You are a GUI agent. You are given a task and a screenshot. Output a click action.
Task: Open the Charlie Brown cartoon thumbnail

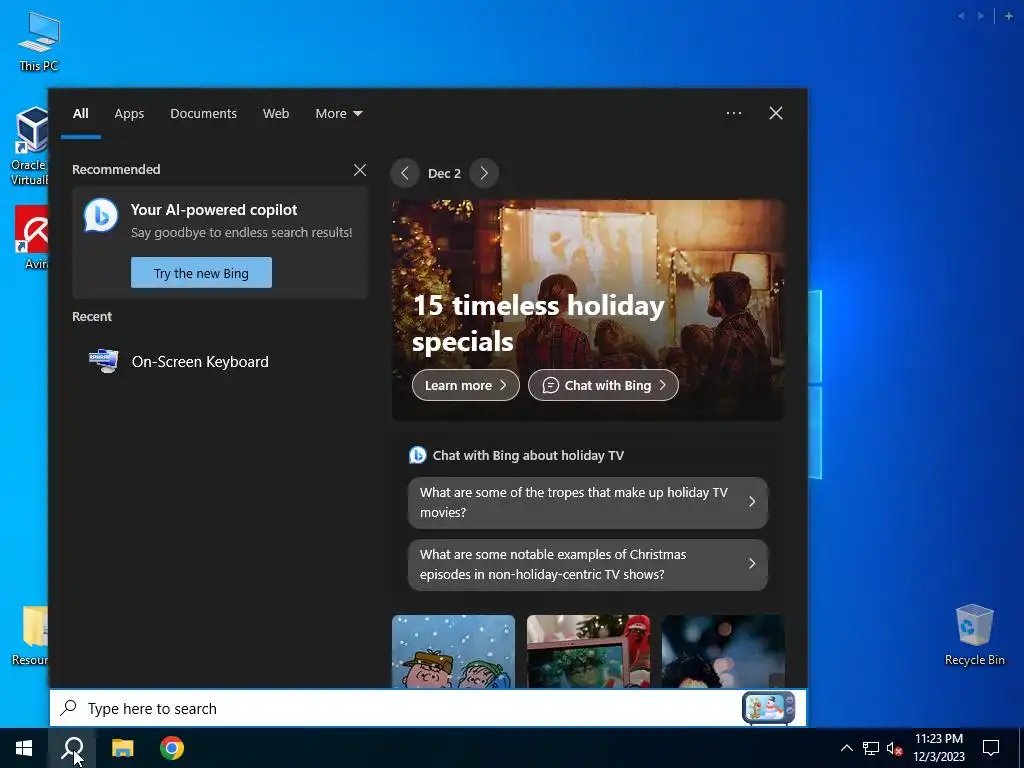pos(453,651)
